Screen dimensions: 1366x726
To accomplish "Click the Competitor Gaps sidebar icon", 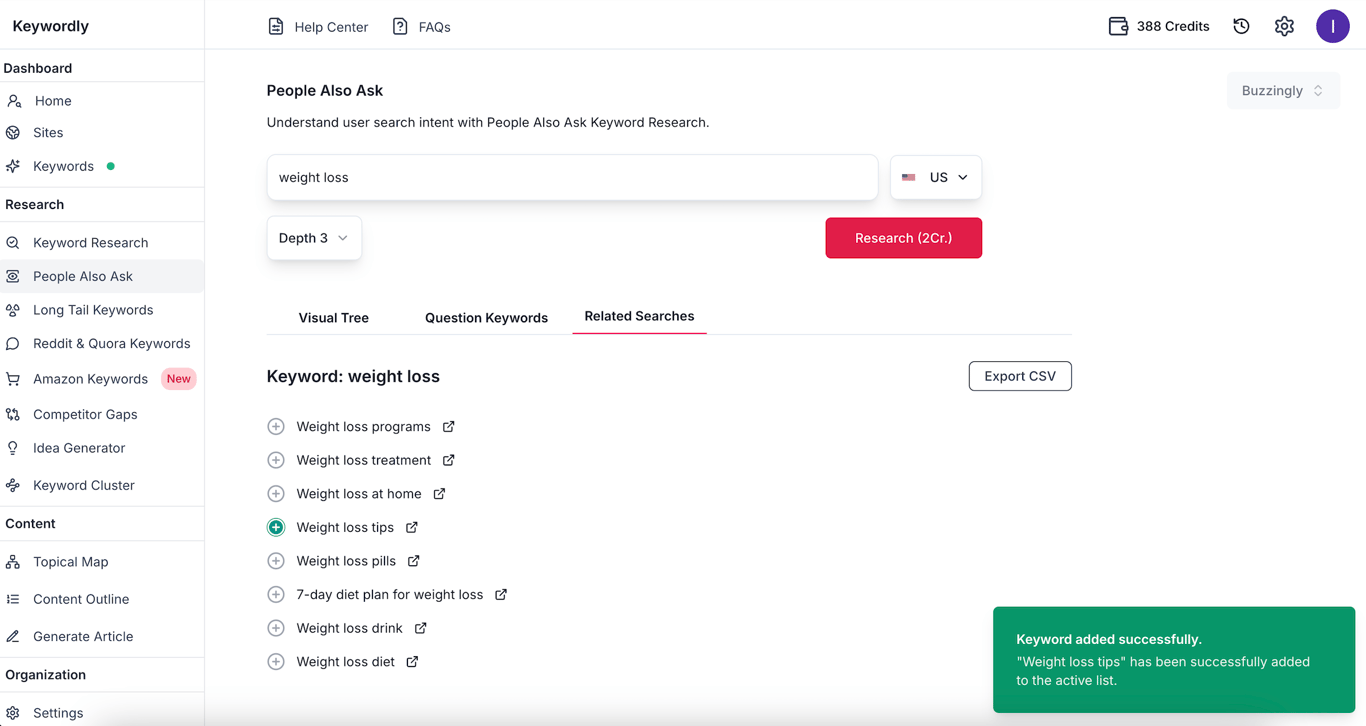I will [x=13, y=414].
